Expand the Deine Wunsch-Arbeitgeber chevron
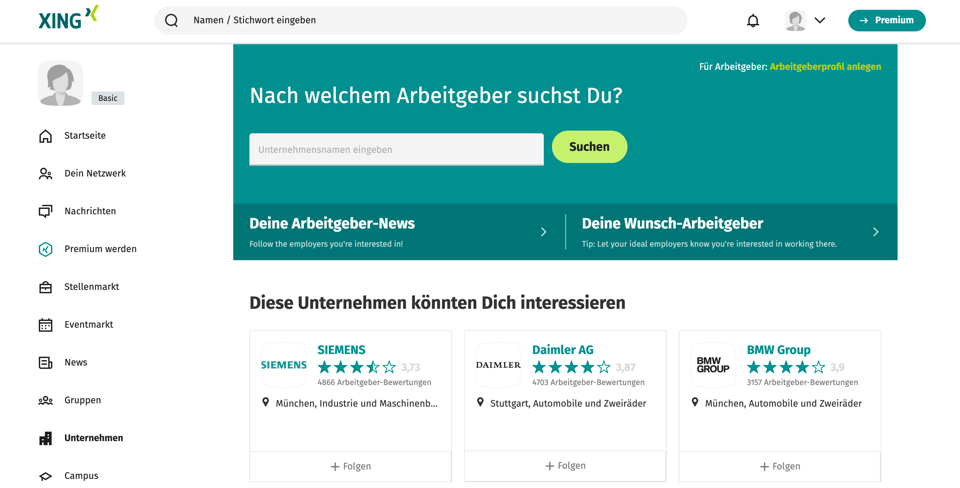 click(x=876, y=232)
